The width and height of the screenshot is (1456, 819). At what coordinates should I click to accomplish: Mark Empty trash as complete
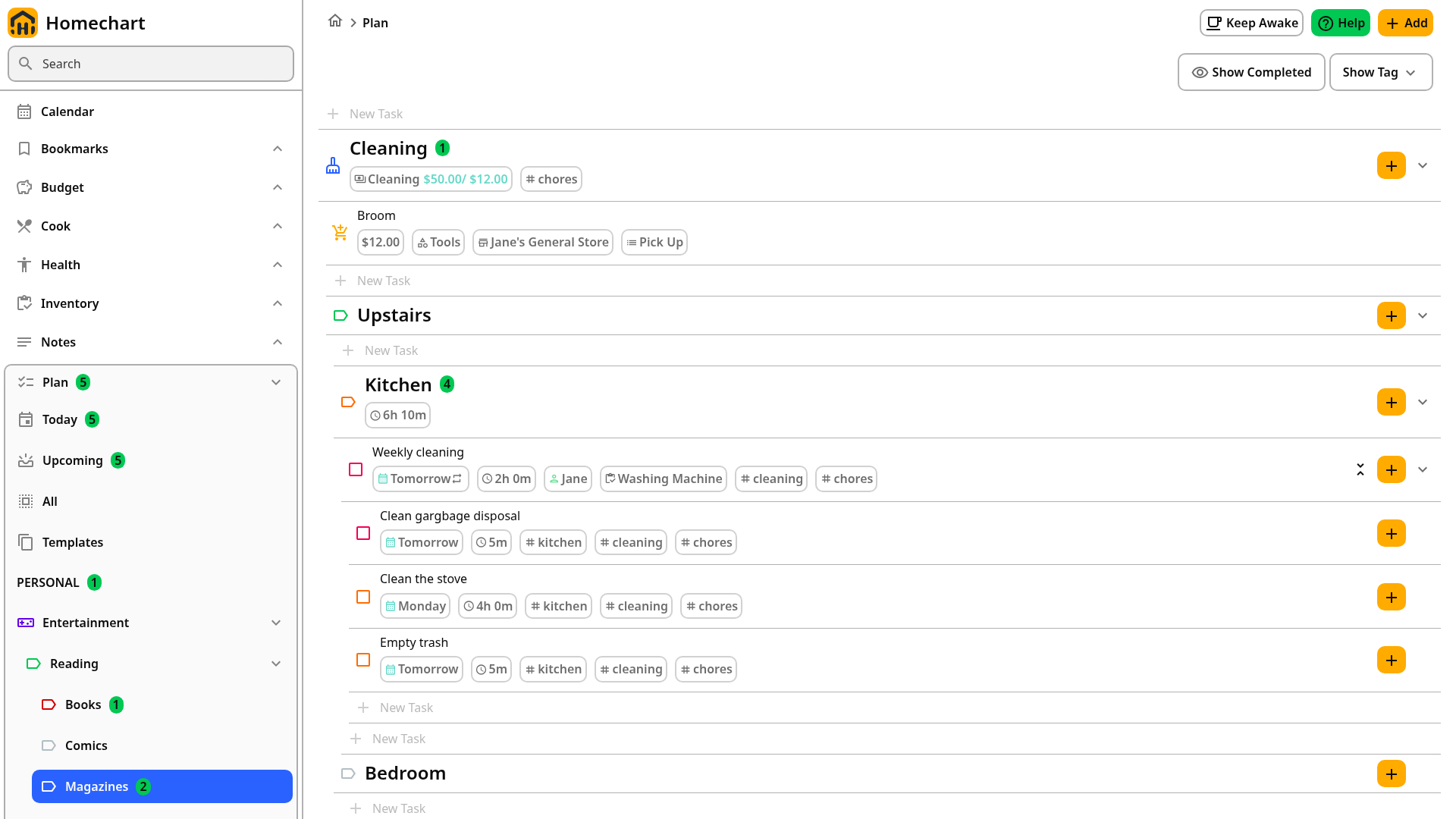[x=363, y=660]
